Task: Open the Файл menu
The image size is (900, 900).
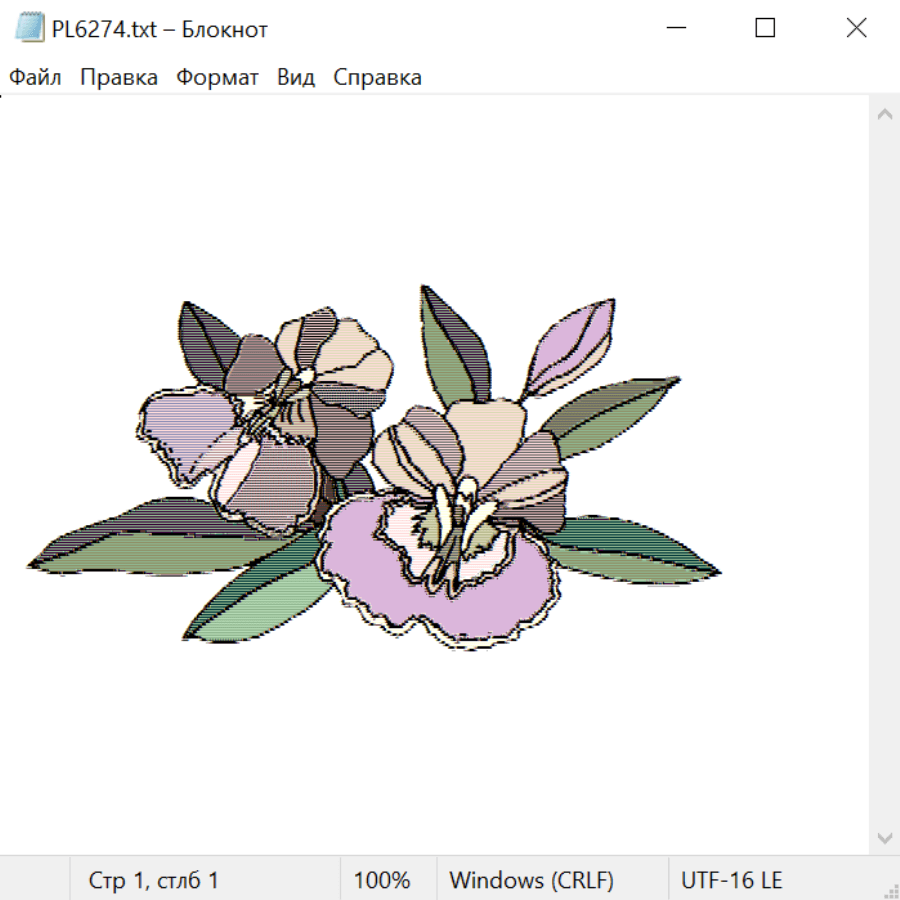Action: point(36,78)
